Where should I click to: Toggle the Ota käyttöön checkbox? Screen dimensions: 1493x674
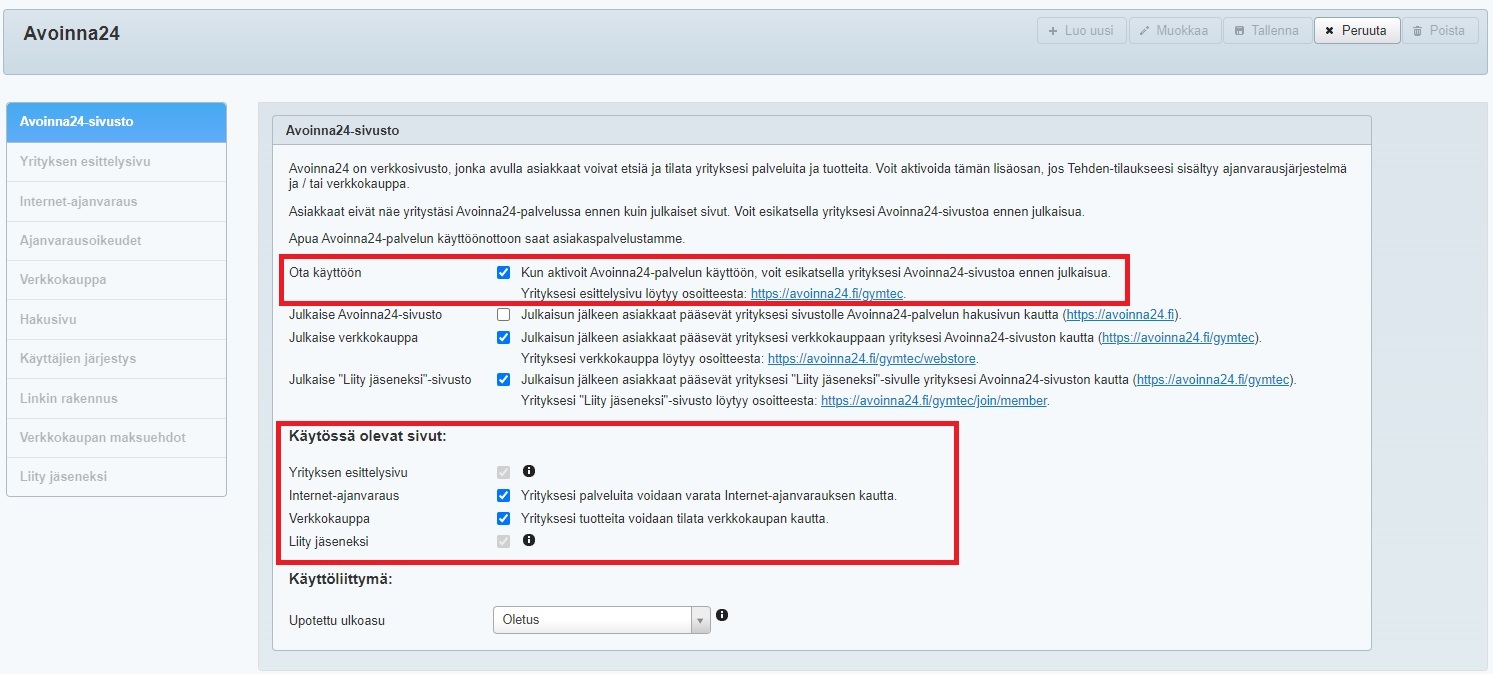point(503,272)
